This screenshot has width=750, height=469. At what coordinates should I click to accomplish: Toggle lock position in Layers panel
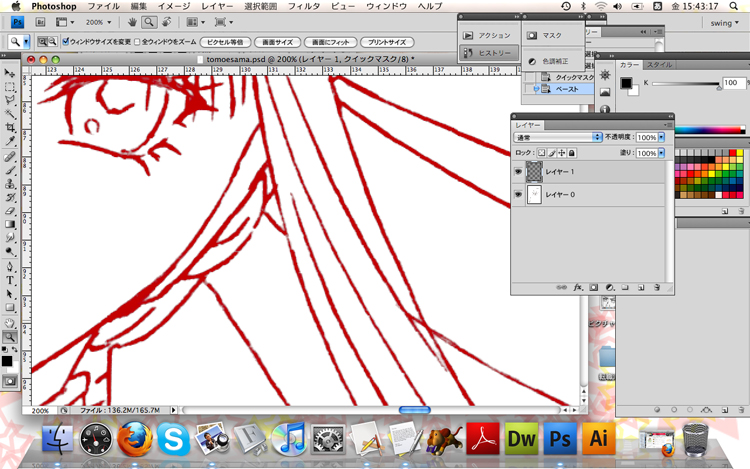[562, 153]
